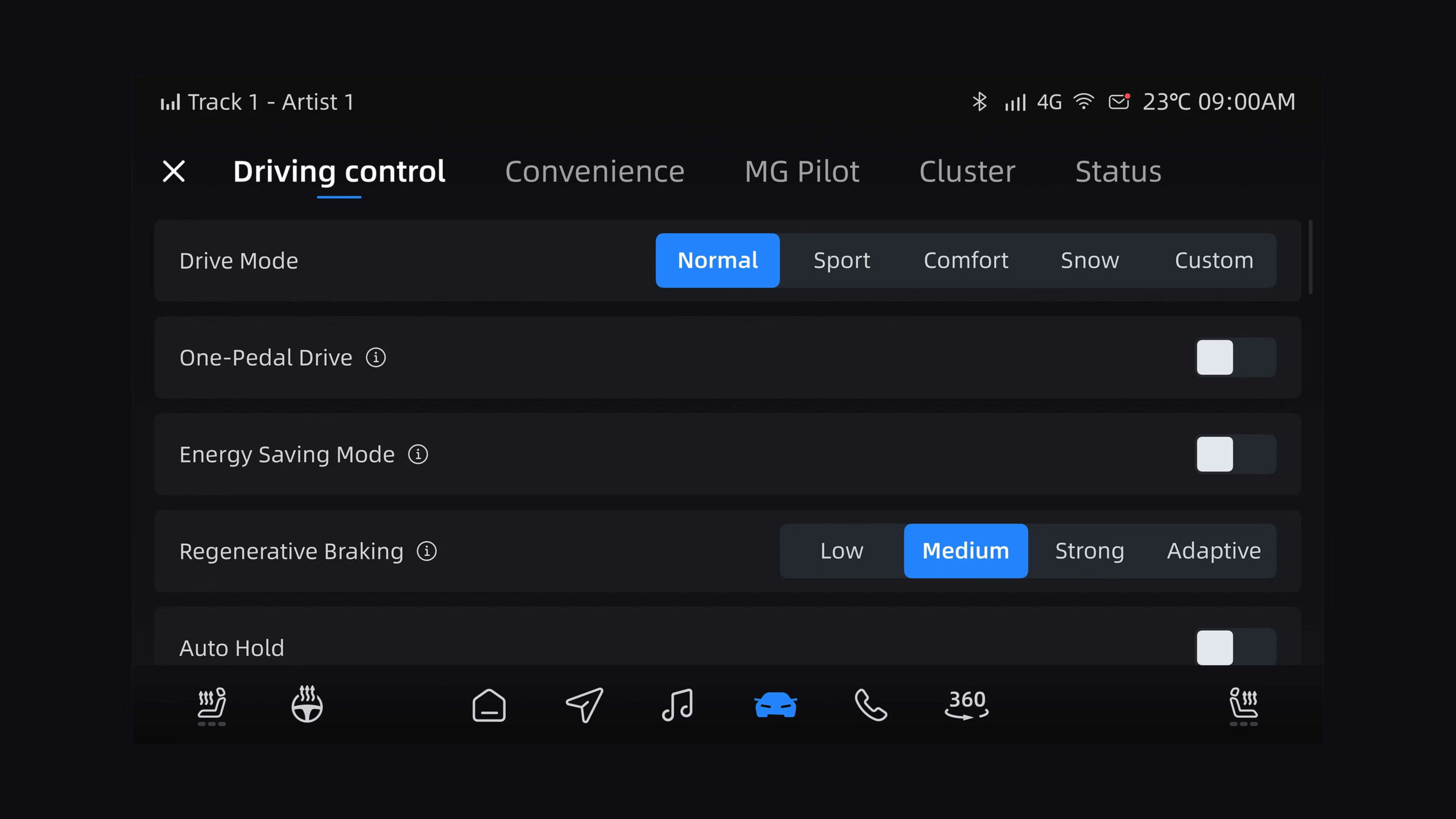Image resolution: width=1456 pixels, height=819 pixels.
Task: Open passenger seat heating control
Action: (1243, 706)
